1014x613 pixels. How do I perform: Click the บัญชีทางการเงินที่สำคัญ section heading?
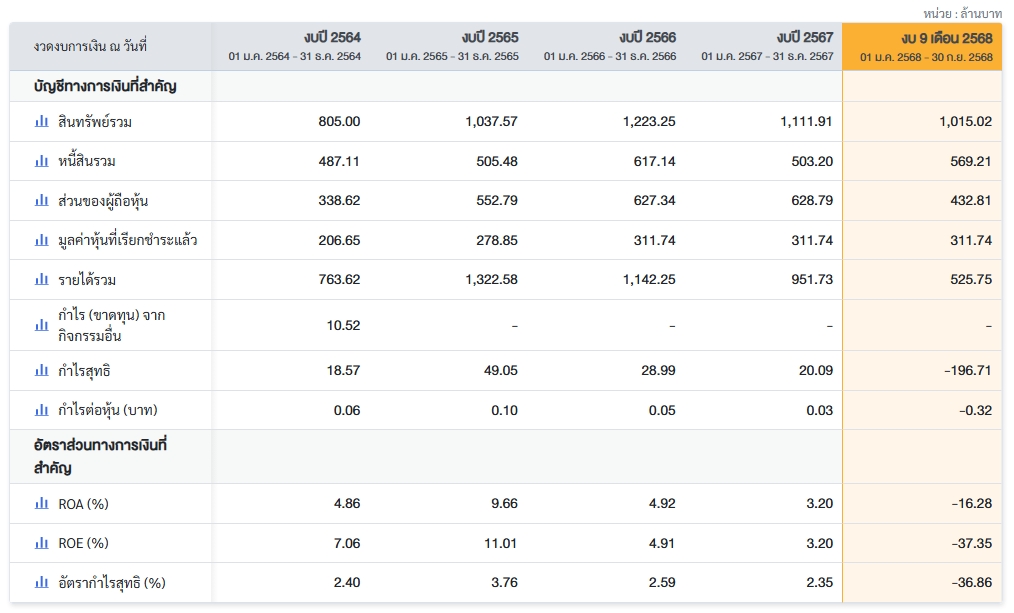point(105,86)
